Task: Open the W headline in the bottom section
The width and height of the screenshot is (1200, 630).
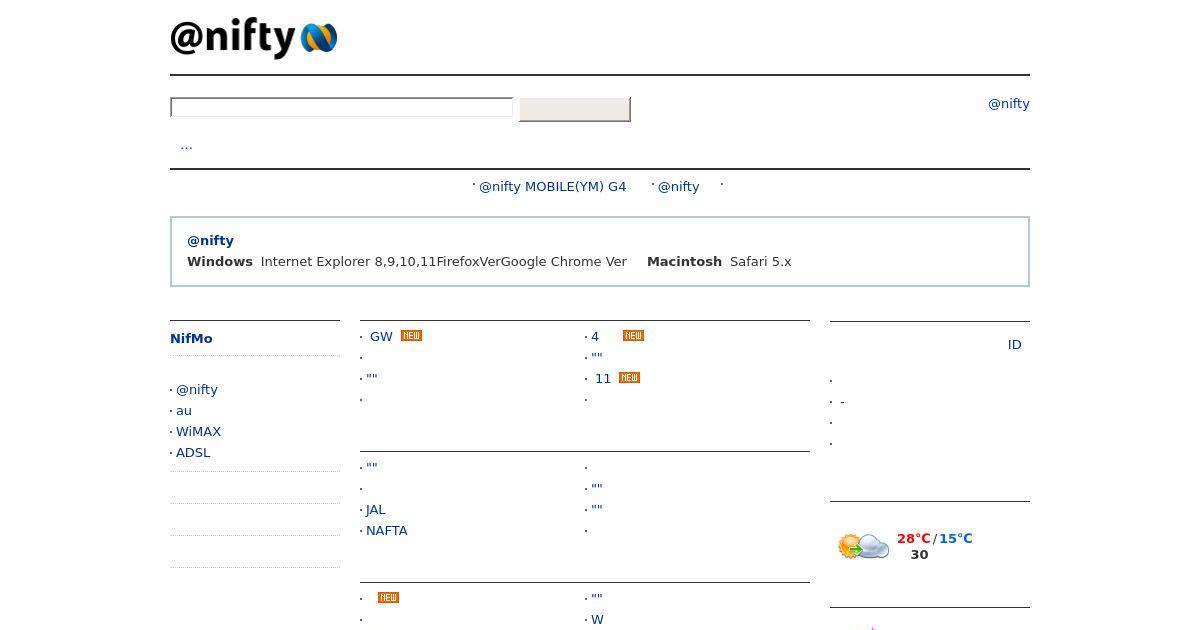Action: coord(597,619)
